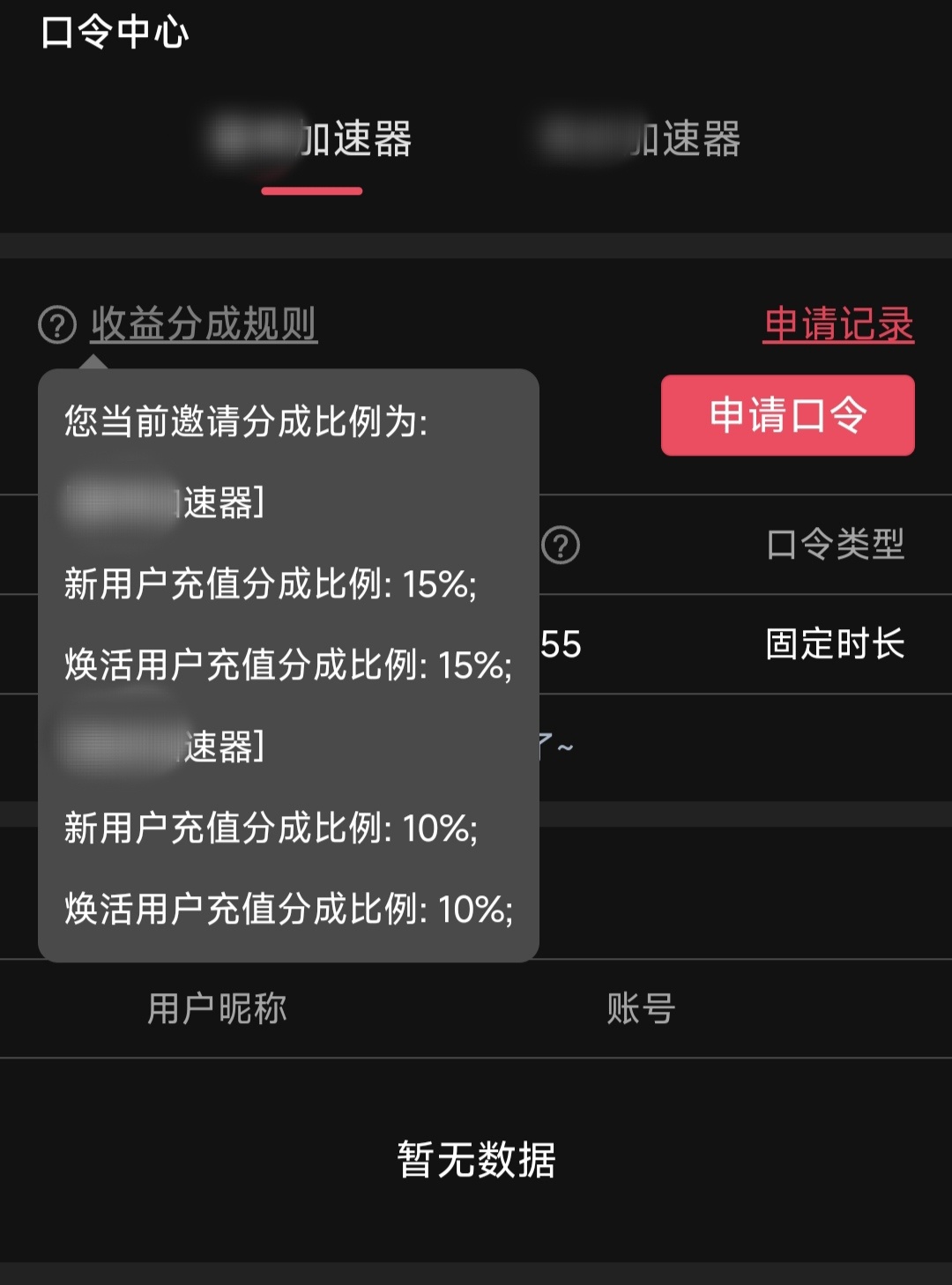Tap the 您当前邀请分成比例为 tooltip heading
The width and height of the screenshot is (952, 1285).
pyautogui.click(x=246, y=421)
